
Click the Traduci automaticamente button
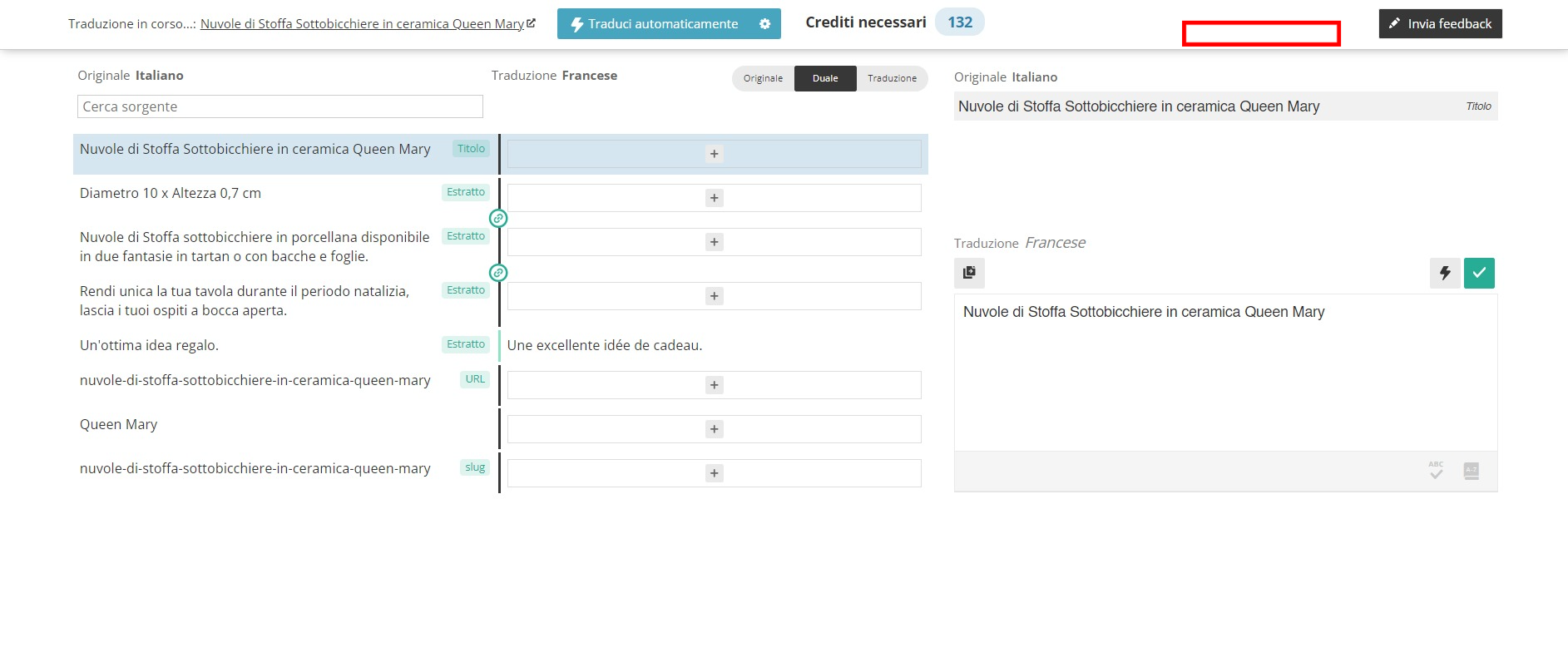point(669,24)
